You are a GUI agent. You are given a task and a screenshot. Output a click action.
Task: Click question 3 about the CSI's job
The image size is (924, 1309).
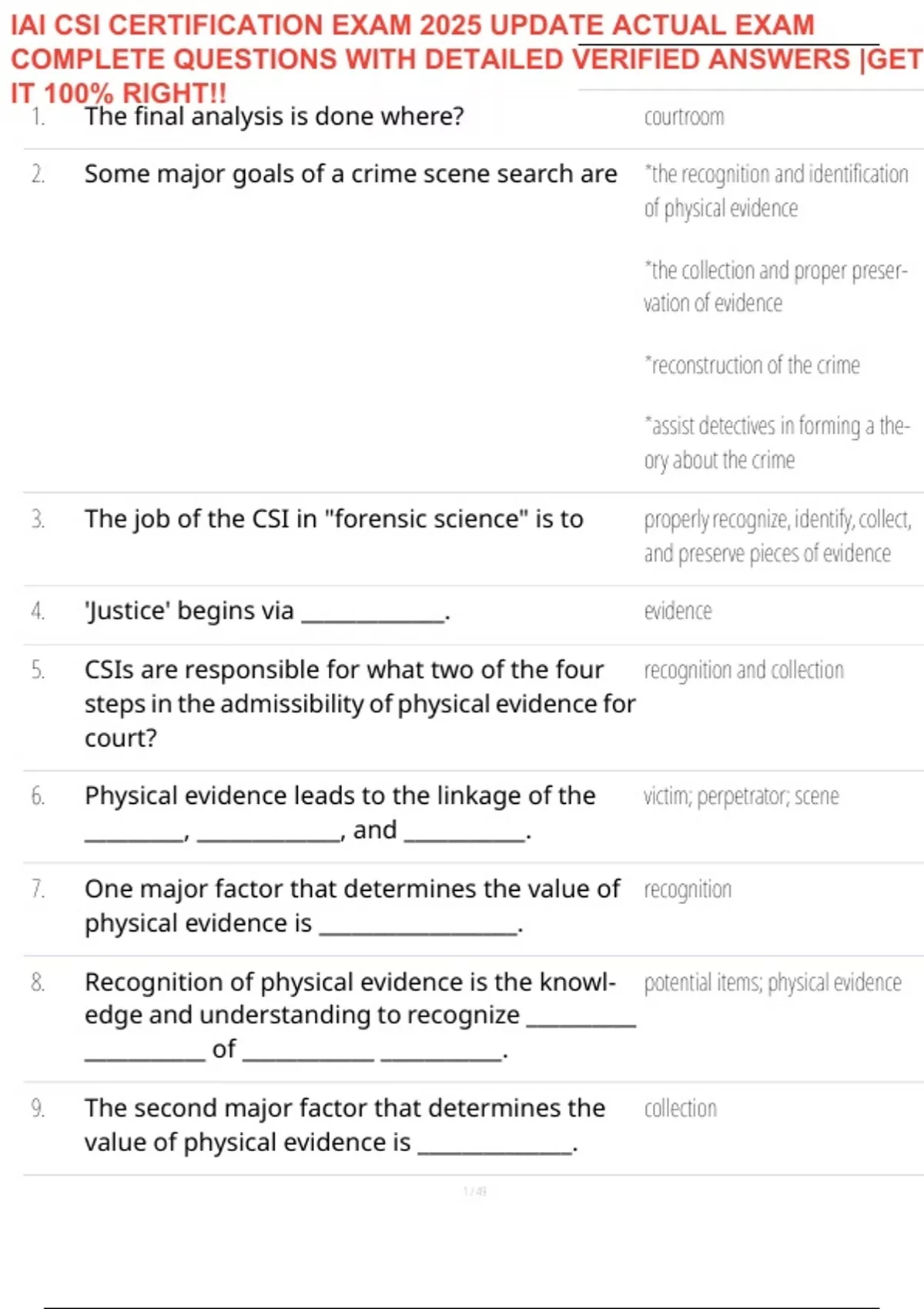pos(333,520)
